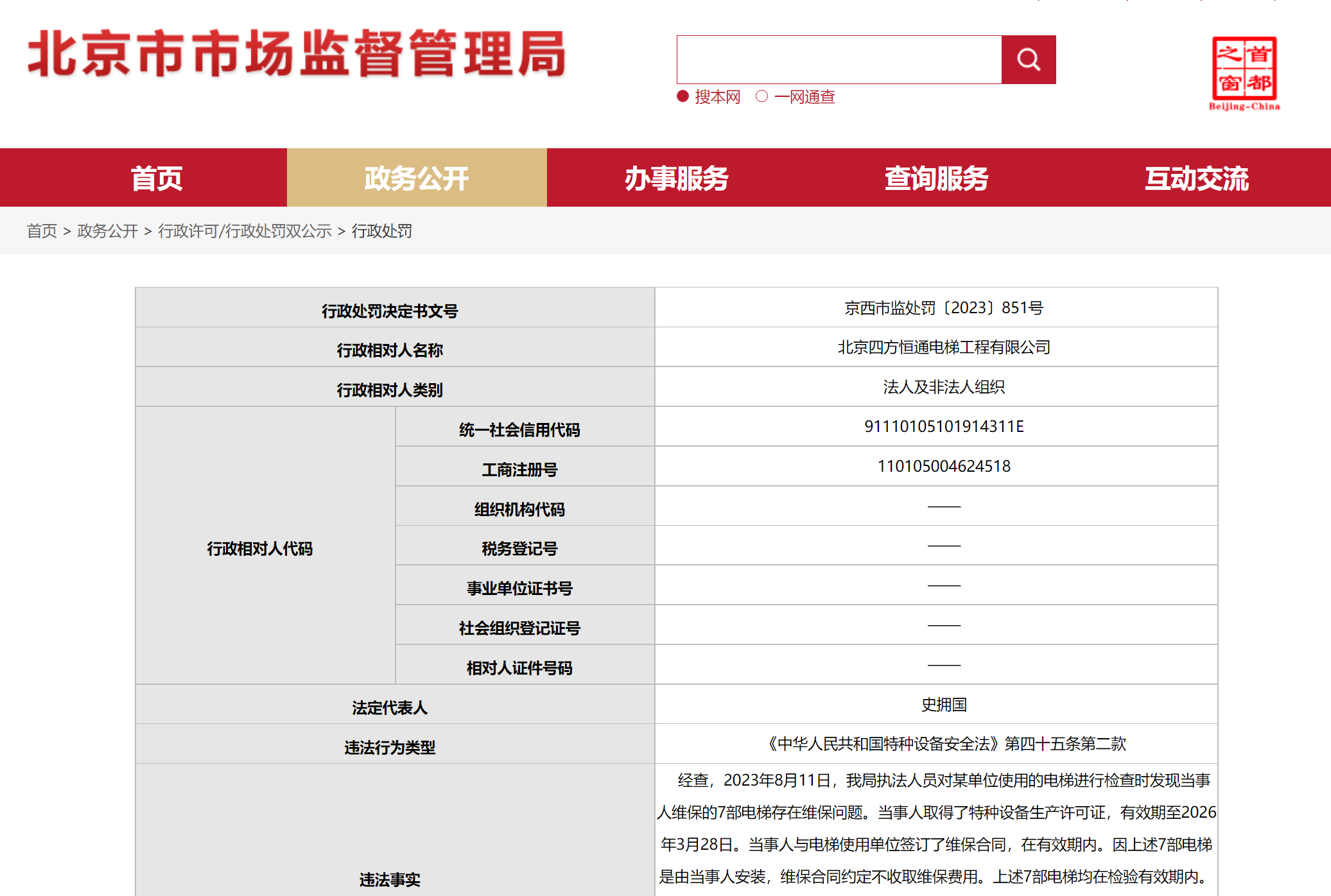Open 行政处罚 breadcrumb link

pos(382,231)
